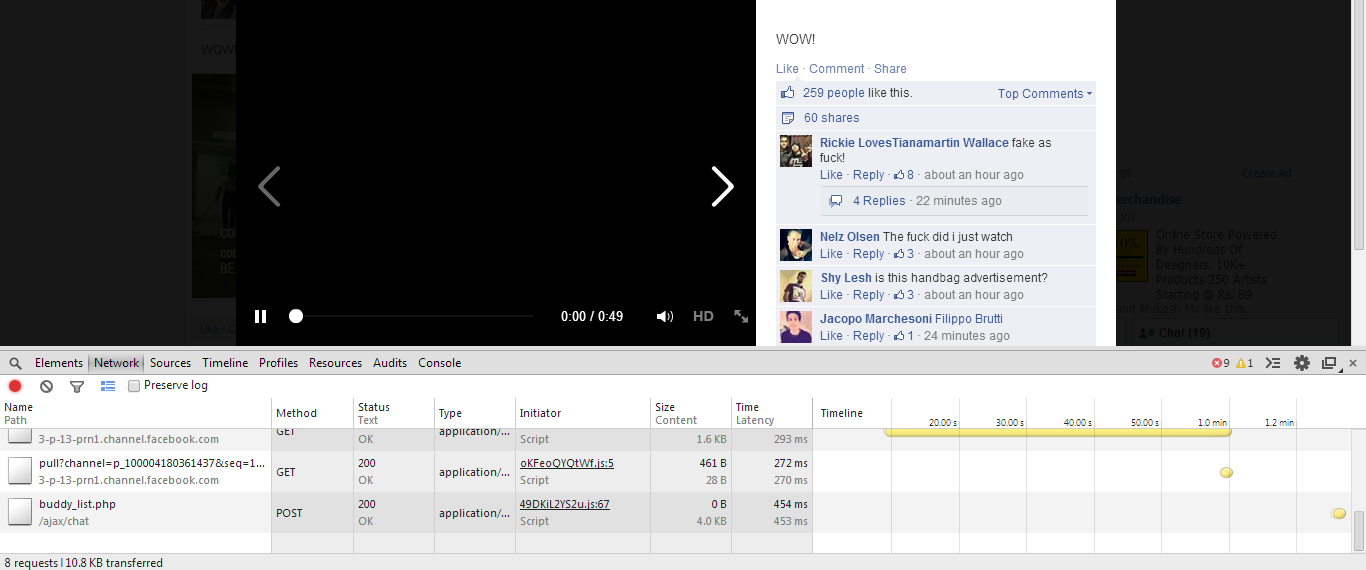Go to next photo with right arrow
This screenshot has width=1366, height=570.
pyautogui.click(x=722, y=186)
